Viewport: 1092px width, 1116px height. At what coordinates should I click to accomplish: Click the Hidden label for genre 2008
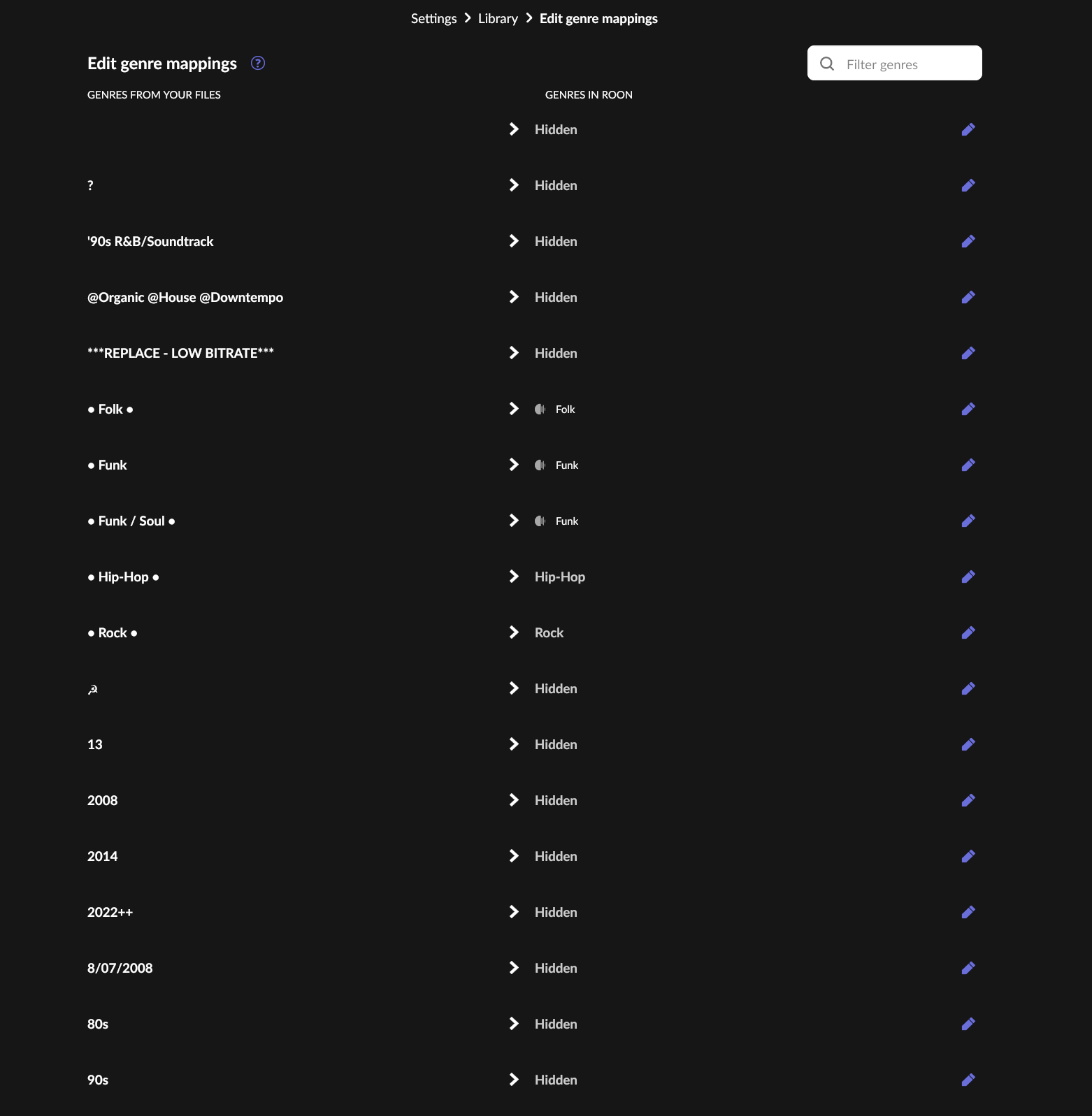coord(556,801)
